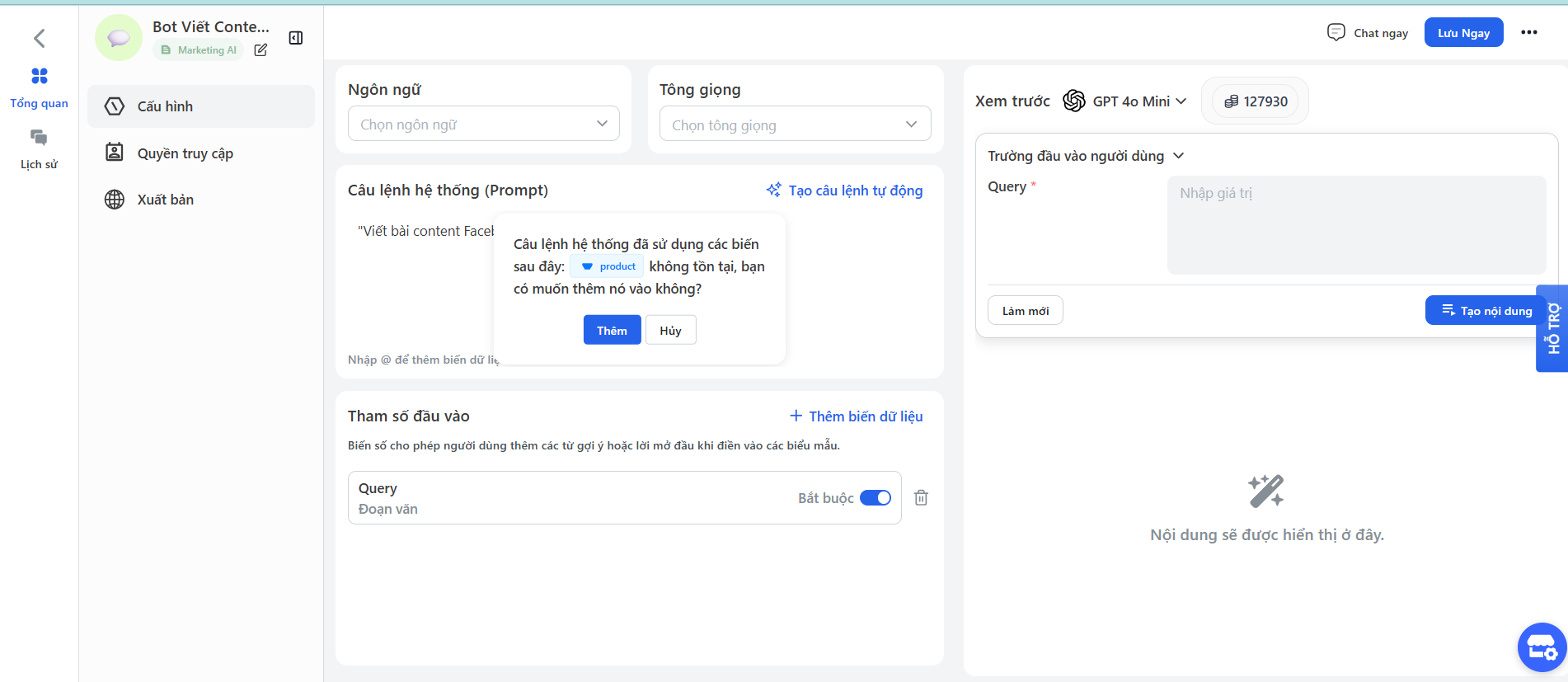Toggle the Bắt buộc switch for Query
The image size is (1568, 682).
(875, 498)
